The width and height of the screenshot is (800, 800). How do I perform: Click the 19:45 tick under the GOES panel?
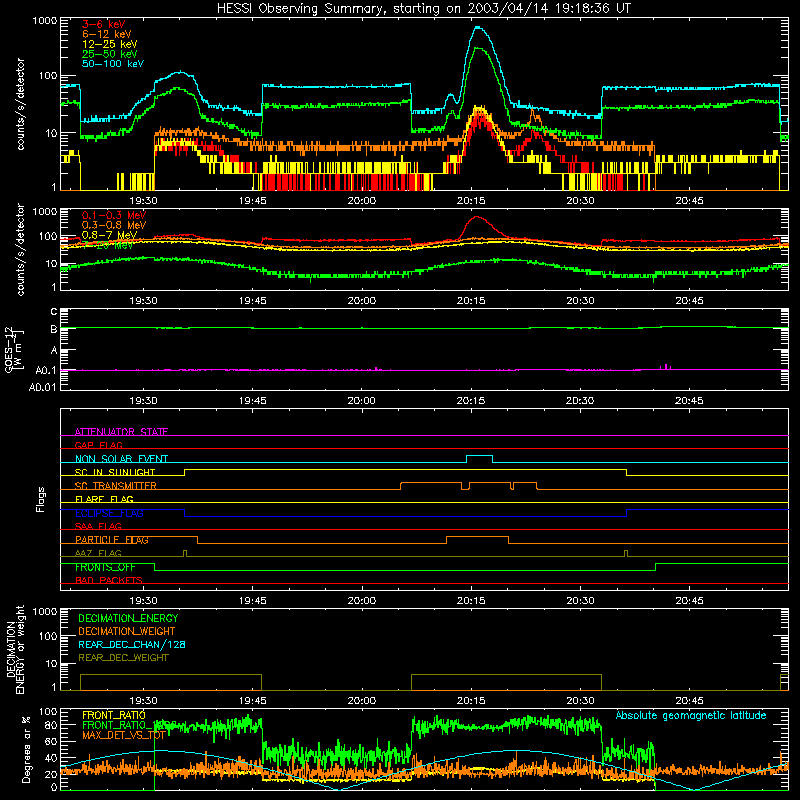(x=253, y=400)
